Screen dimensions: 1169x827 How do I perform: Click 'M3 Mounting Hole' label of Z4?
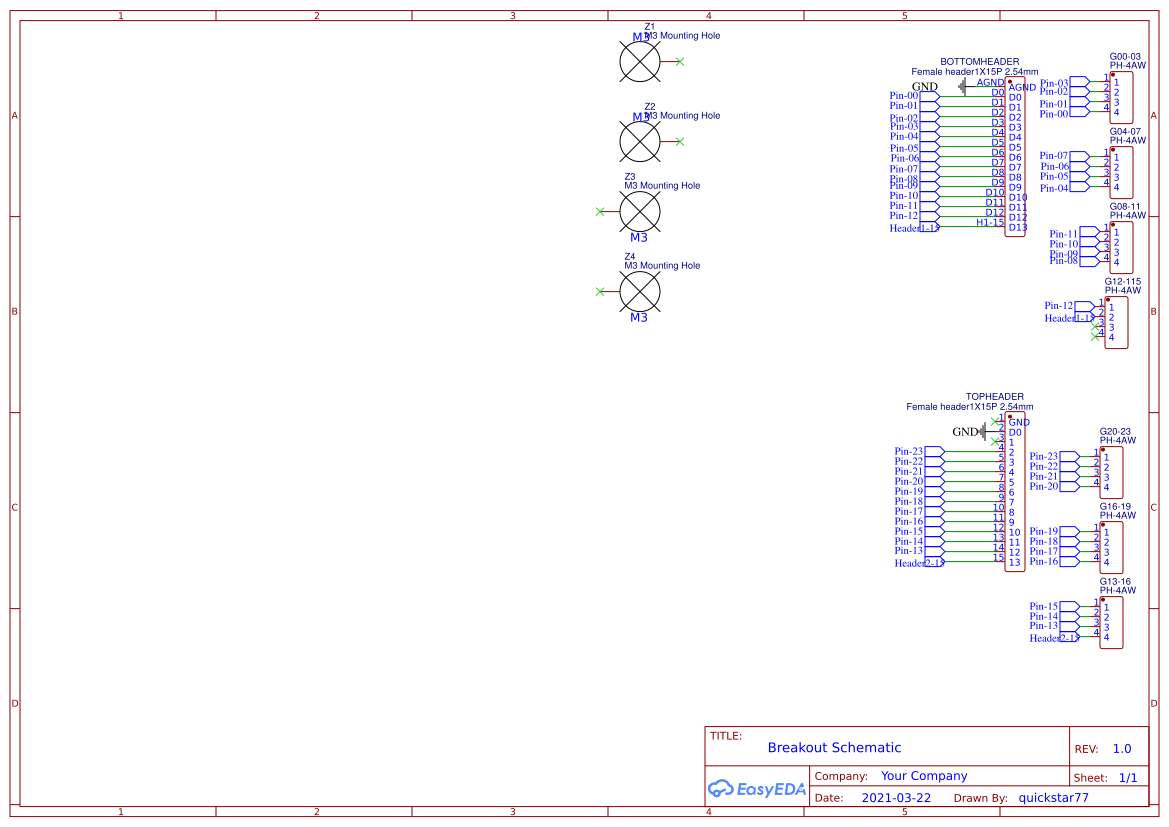(662, 265)
